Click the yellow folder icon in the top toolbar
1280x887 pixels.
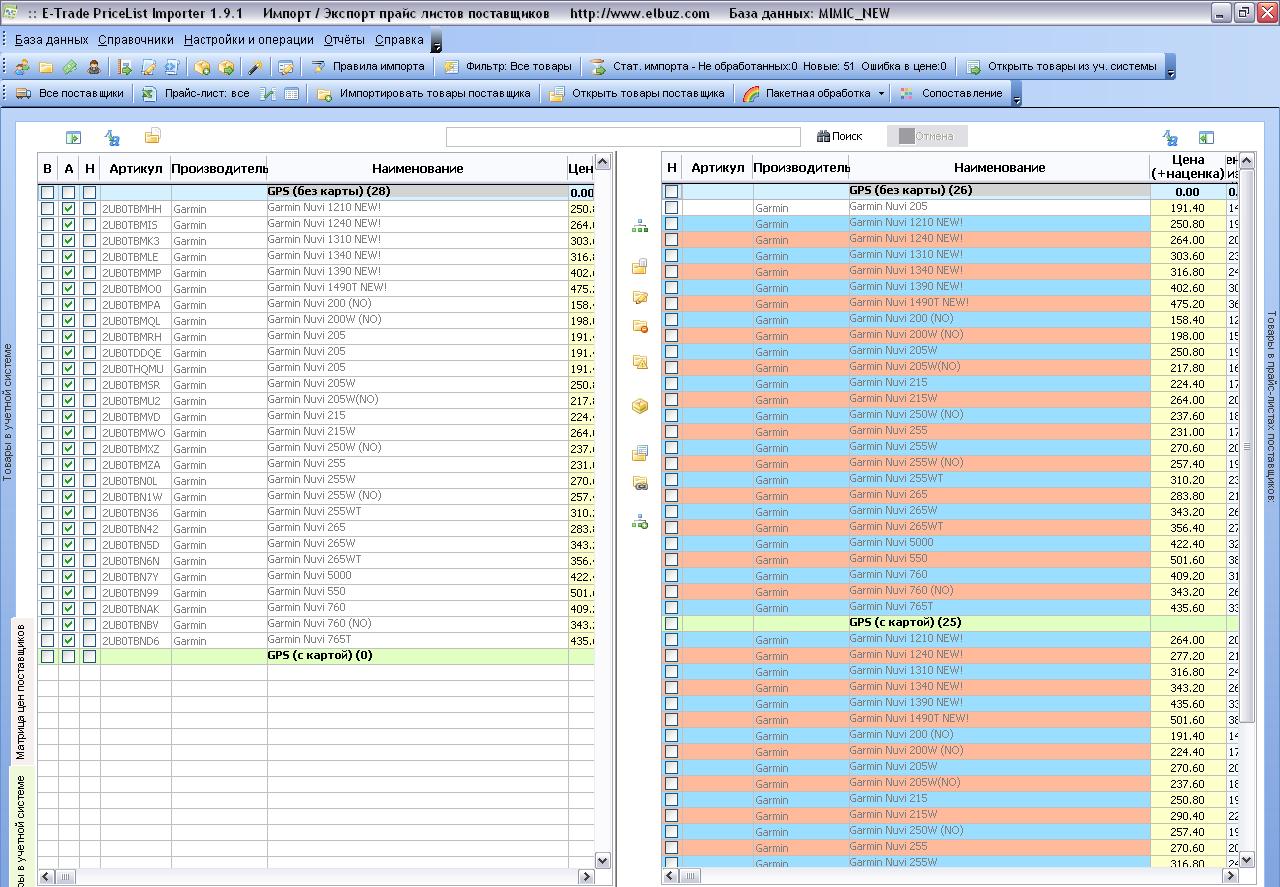pos(46,67)
